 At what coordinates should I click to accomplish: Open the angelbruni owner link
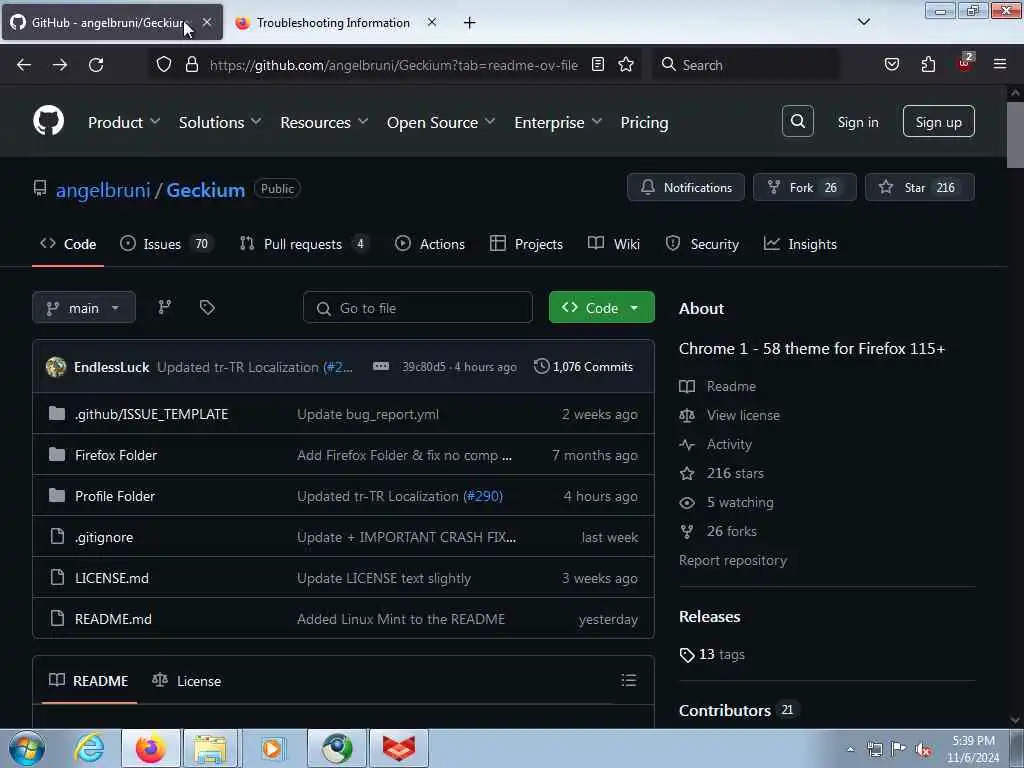click(103, 190)
